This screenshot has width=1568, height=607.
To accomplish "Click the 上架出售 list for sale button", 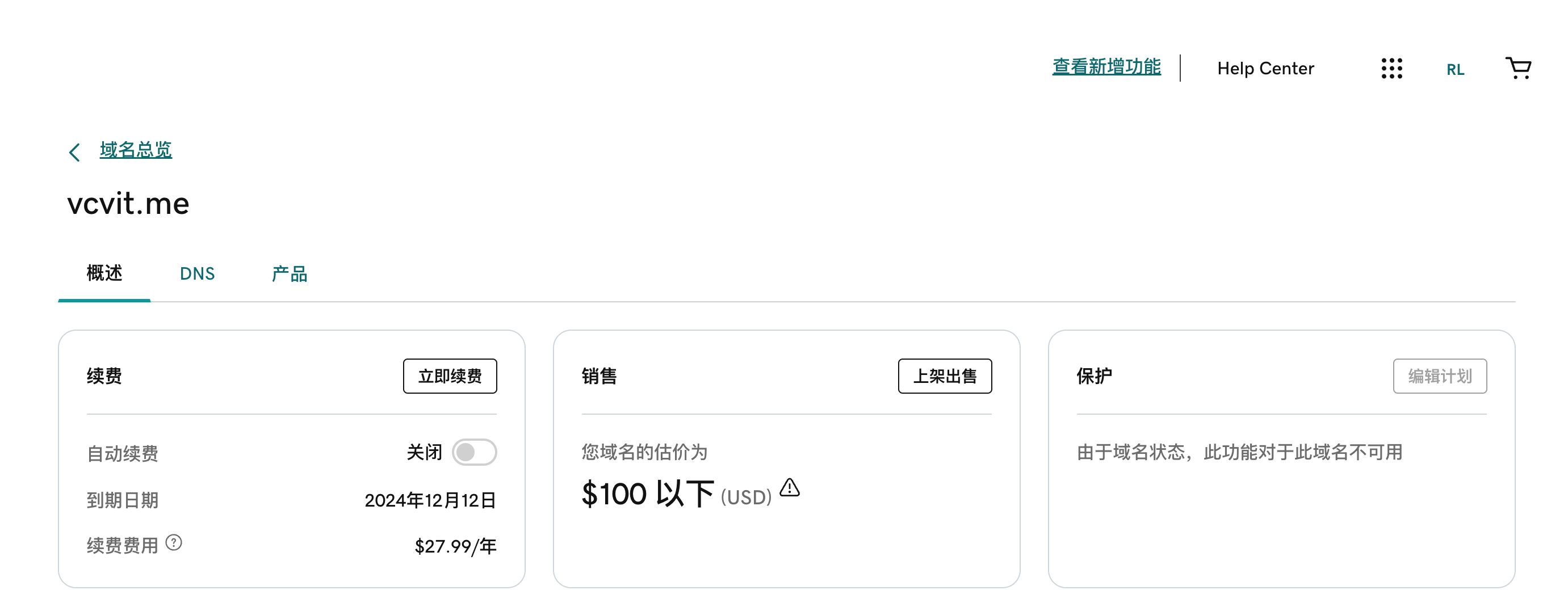I will click(x=945, y=376).
